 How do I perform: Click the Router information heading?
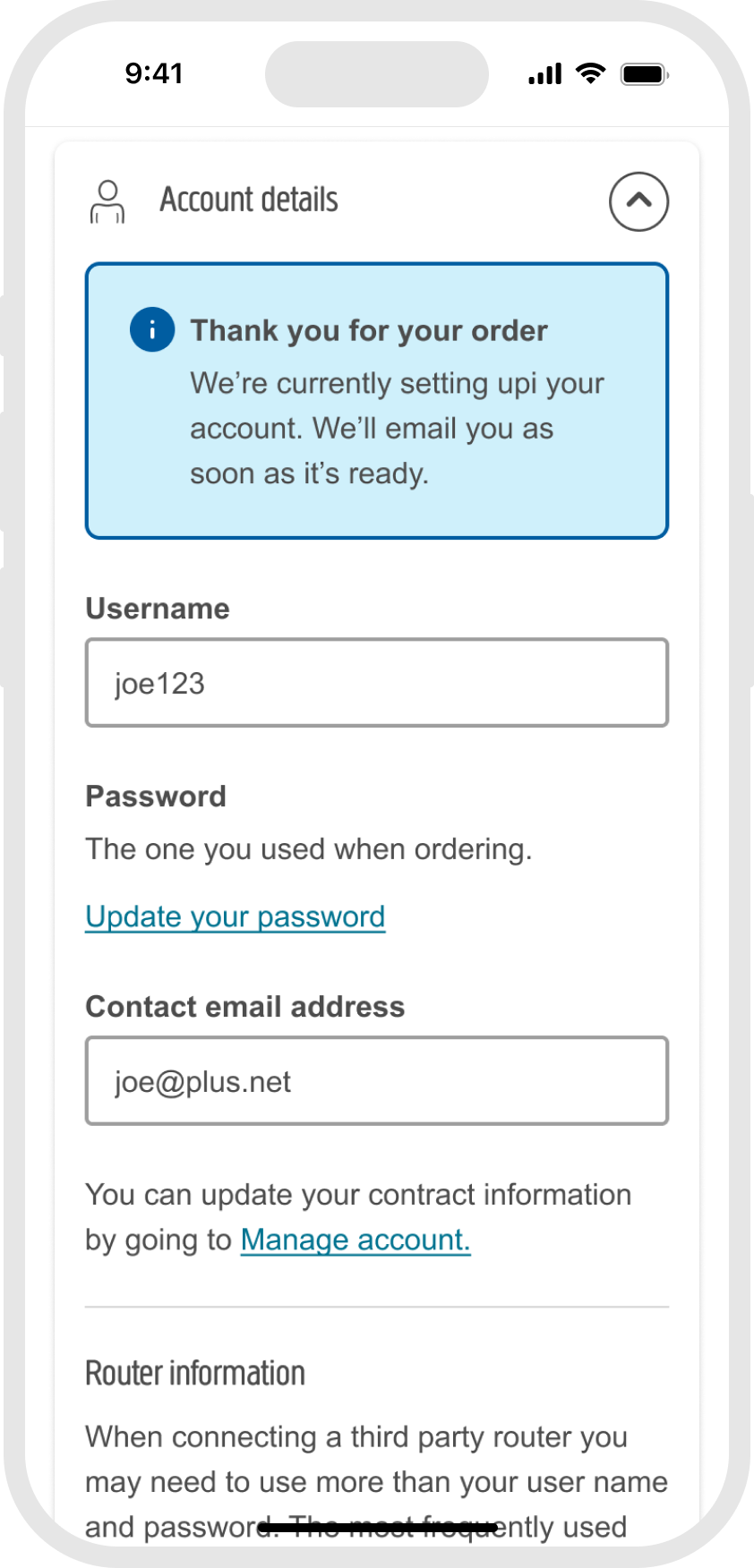pos(195,1373)
